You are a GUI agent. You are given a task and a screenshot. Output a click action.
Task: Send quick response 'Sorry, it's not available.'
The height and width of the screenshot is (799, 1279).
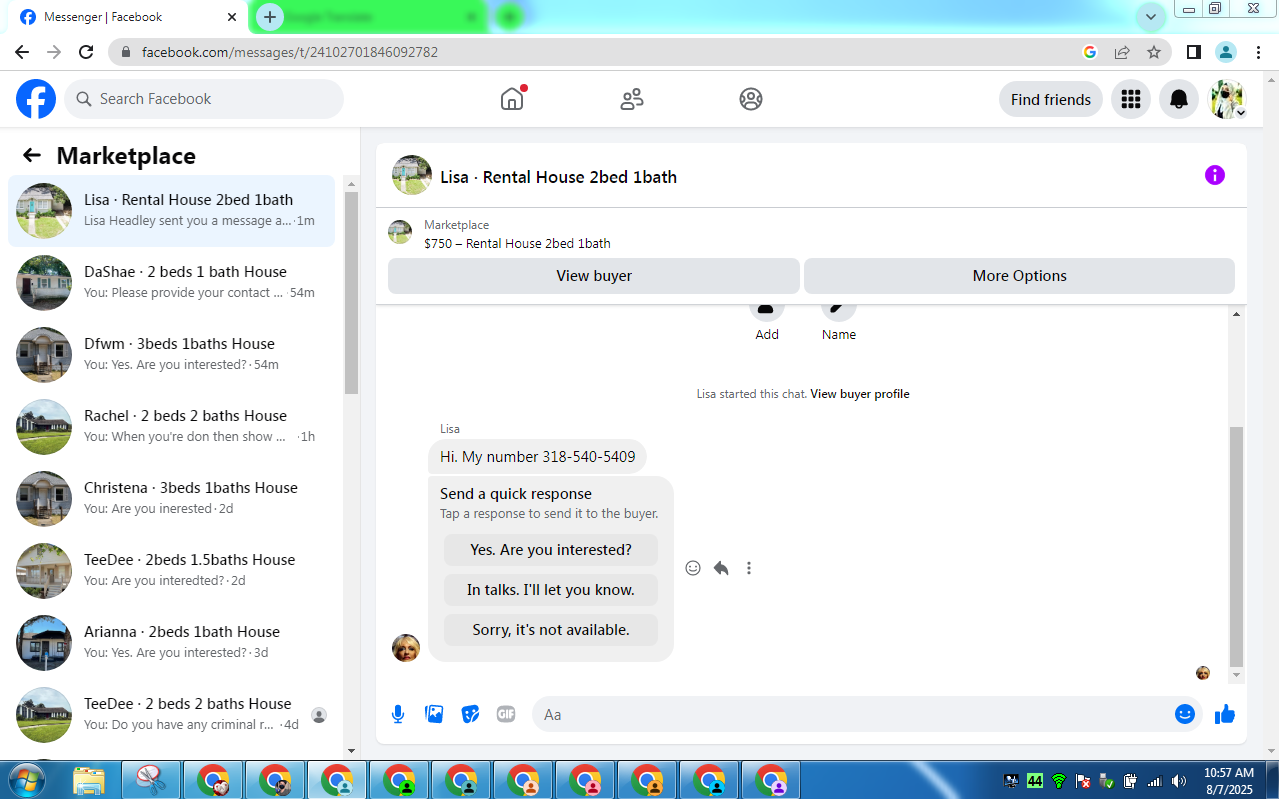point(551,630)
